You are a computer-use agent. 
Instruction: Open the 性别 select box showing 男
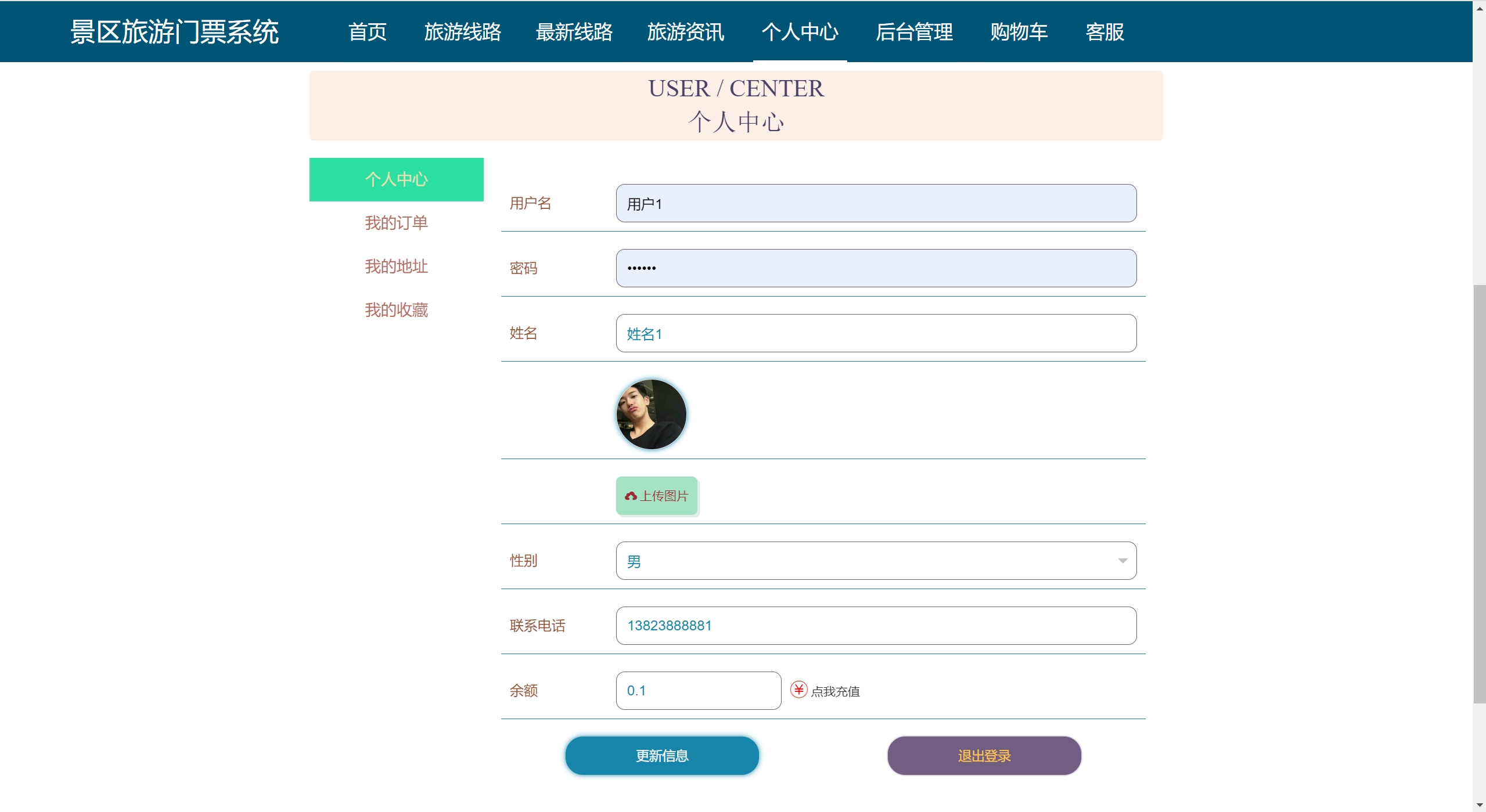point(875,561)
